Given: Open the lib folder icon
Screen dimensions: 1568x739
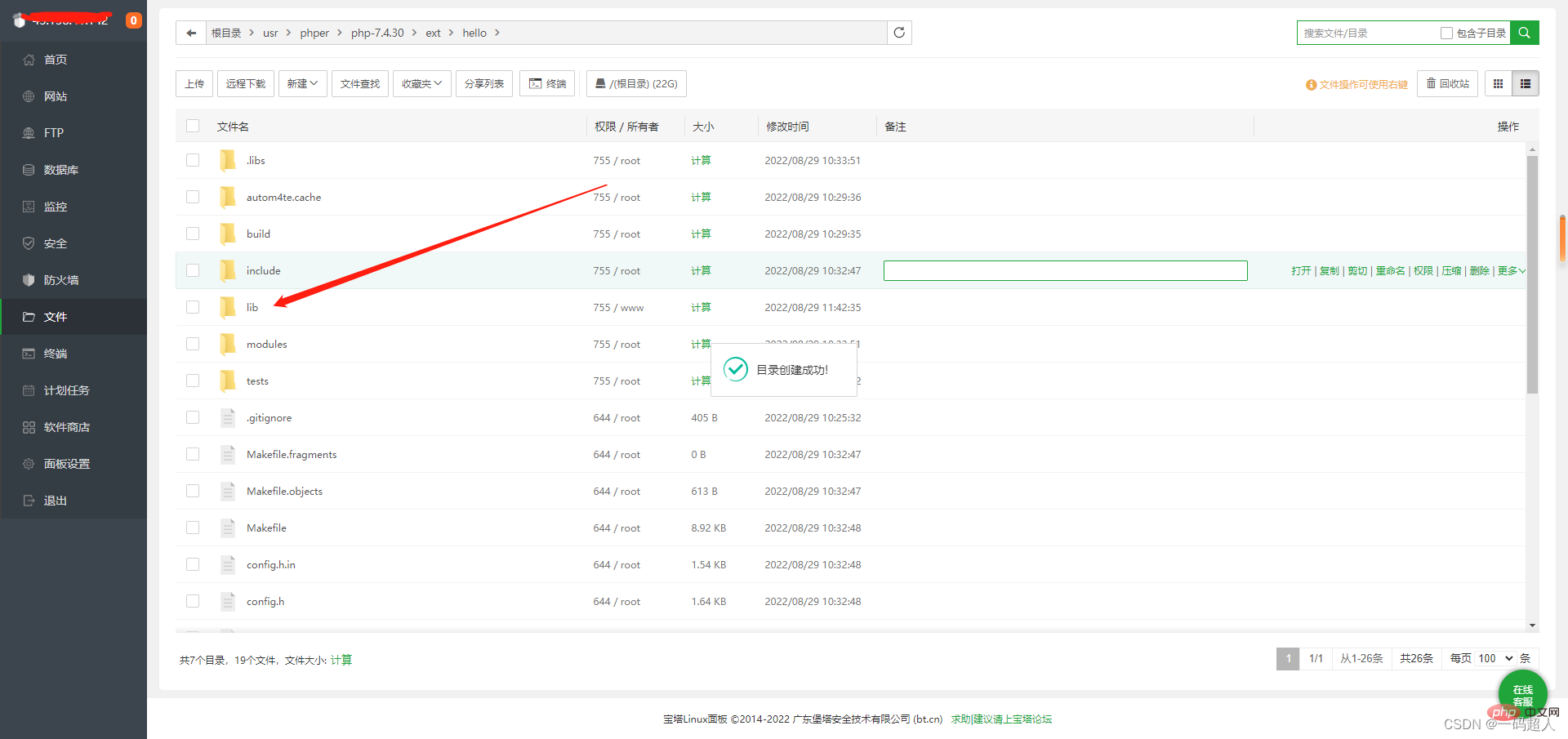Looking at the screenshot, I should 228,307.
